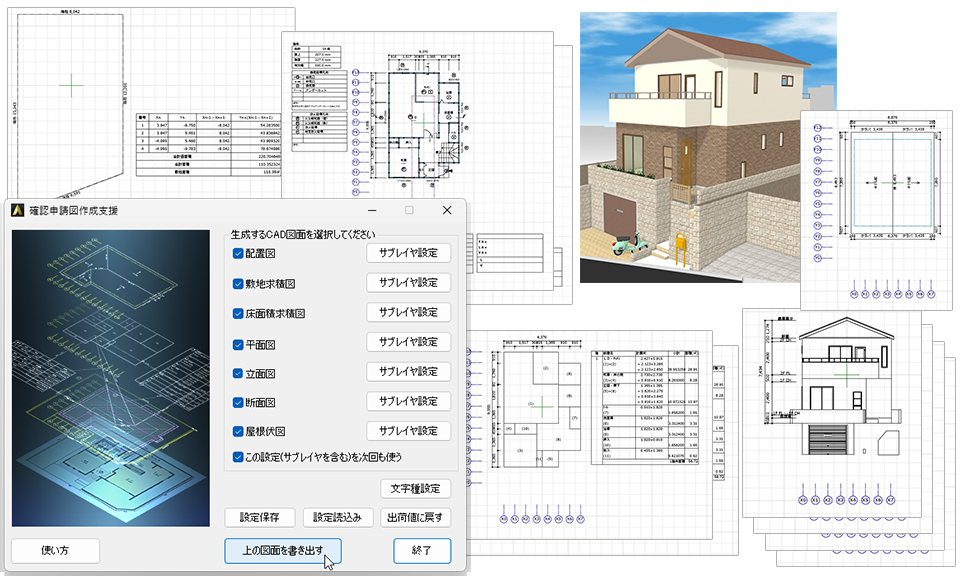
Task: Uncheck the 立面図 checkbox
Action: coord(238,372)
